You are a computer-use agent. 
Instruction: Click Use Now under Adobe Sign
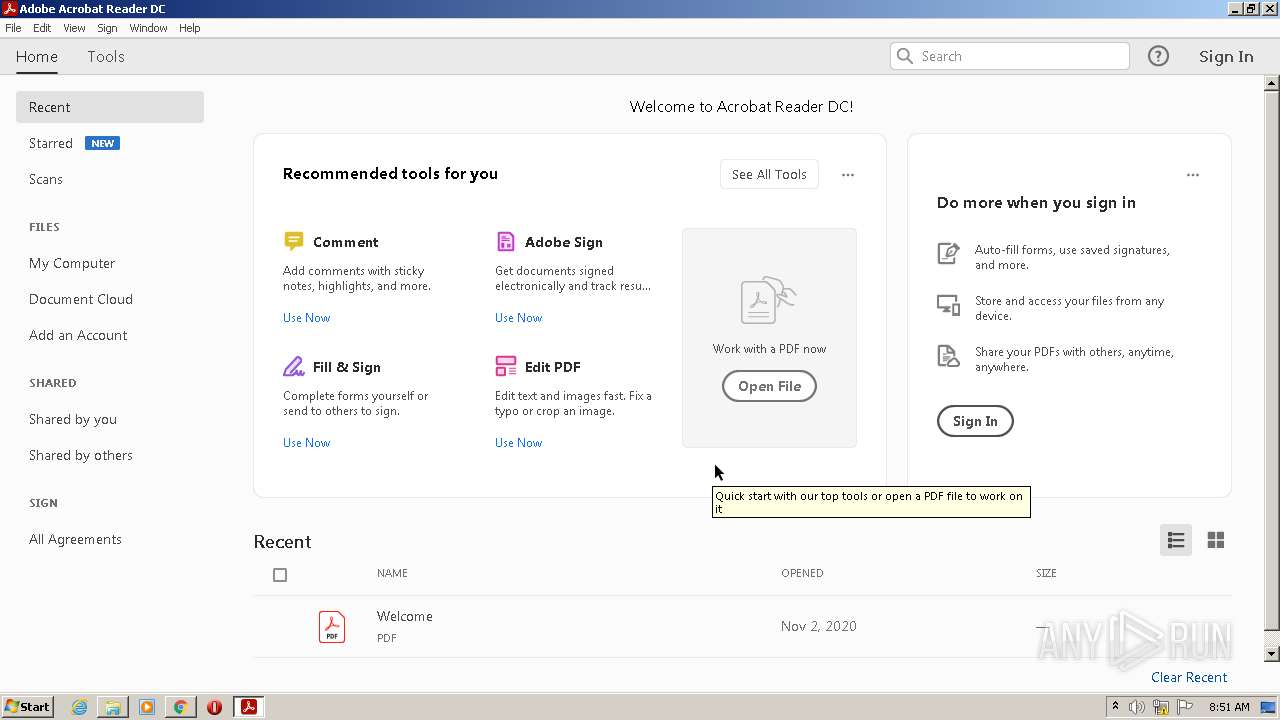coord(518,318)
